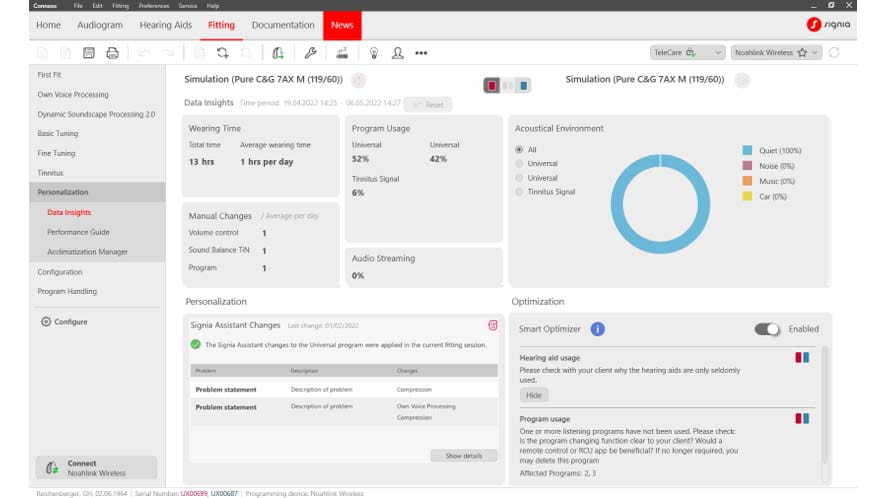Click the lightbulb icon in the toolbar
Viewport: 886px width, 498px height.
(x=374, y=53)
